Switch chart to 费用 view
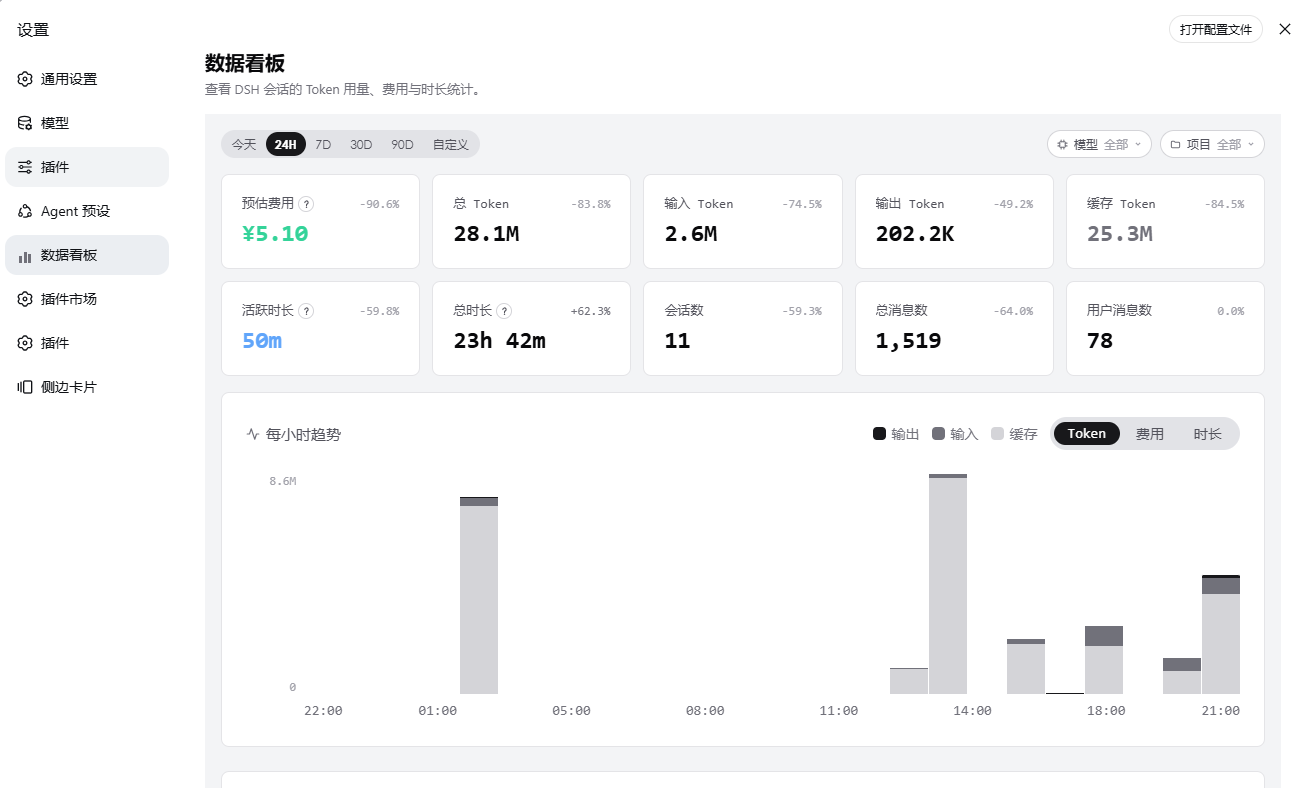The height and width of the screenshot is (788, 1303). 1150,434
